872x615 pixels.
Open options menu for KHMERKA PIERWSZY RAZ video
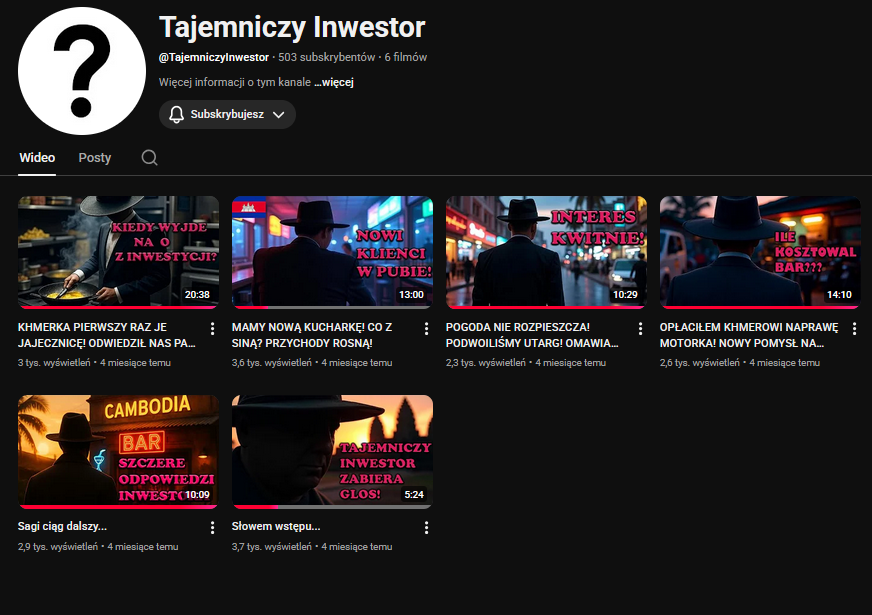point(212,329)
